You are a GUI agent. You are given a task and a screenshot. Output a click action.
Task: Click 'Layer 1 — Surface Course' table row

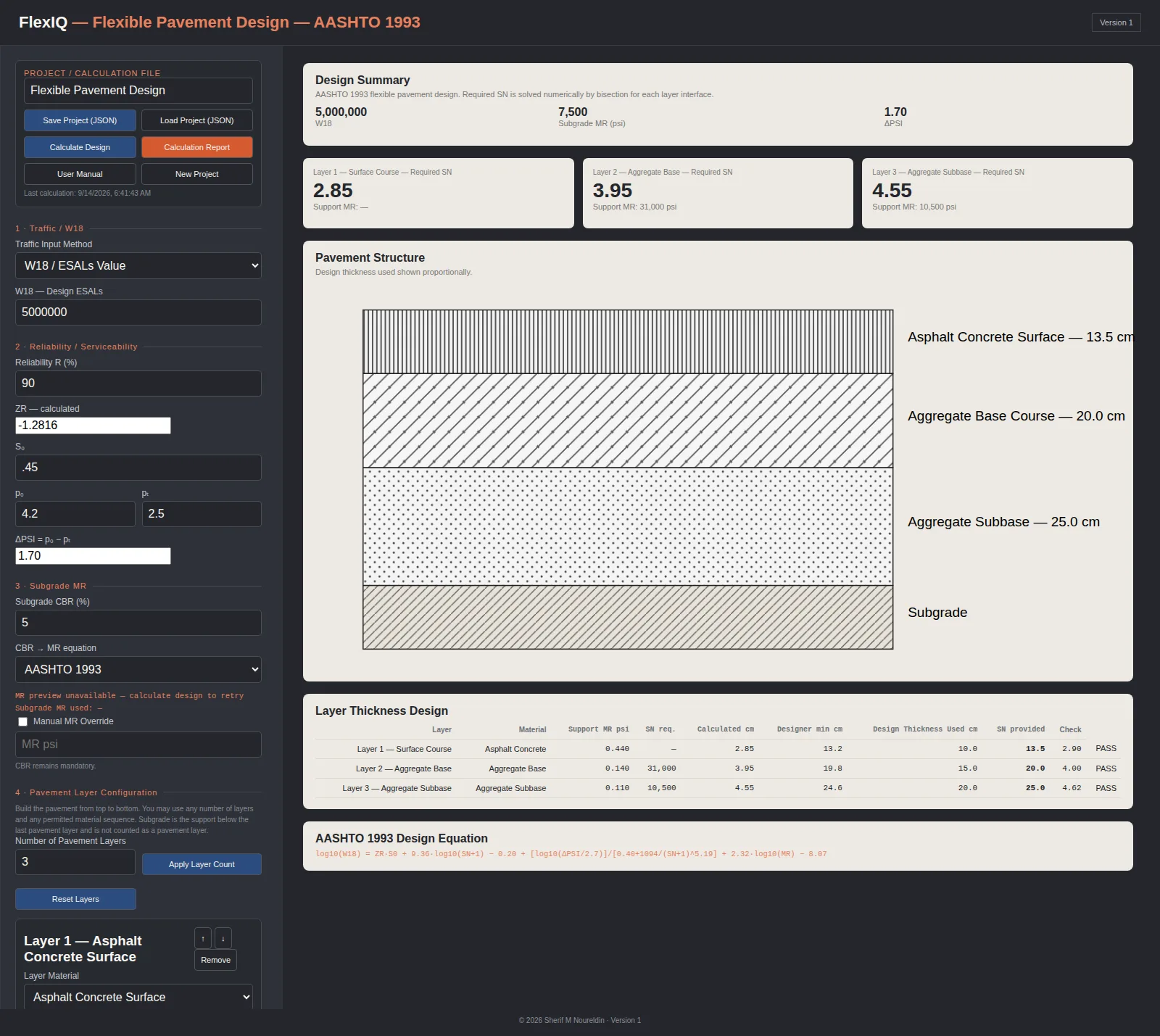tap(718, 749)
